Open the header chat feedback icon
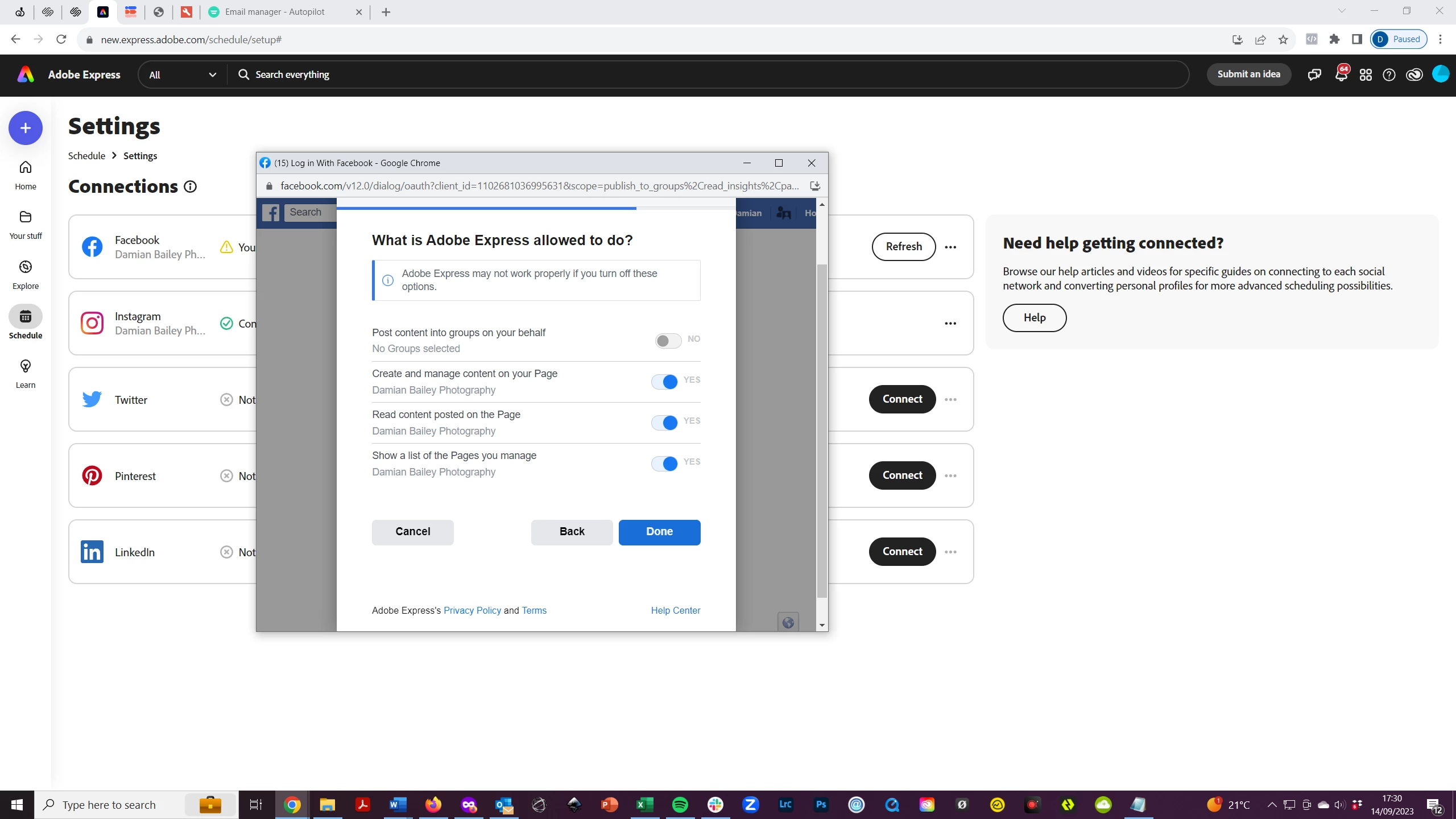 (1314, 75)
